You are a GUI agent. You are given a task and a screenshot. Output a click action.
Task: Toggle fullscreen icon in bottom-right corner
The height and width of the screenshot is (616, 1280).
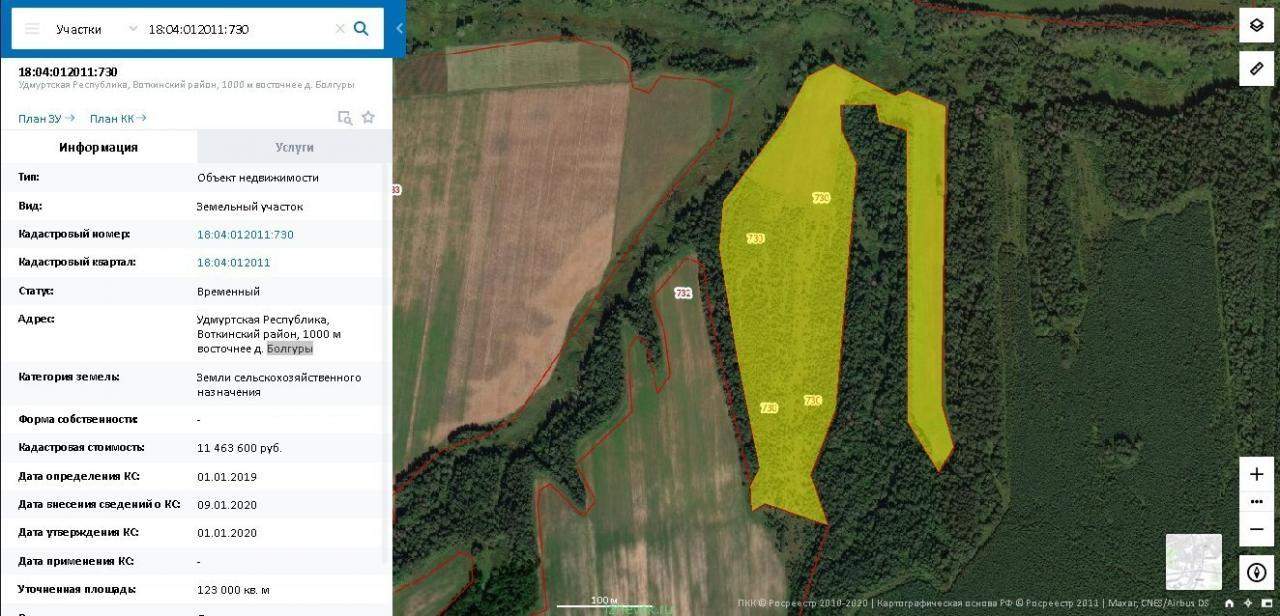click(x=1267, y=603)
